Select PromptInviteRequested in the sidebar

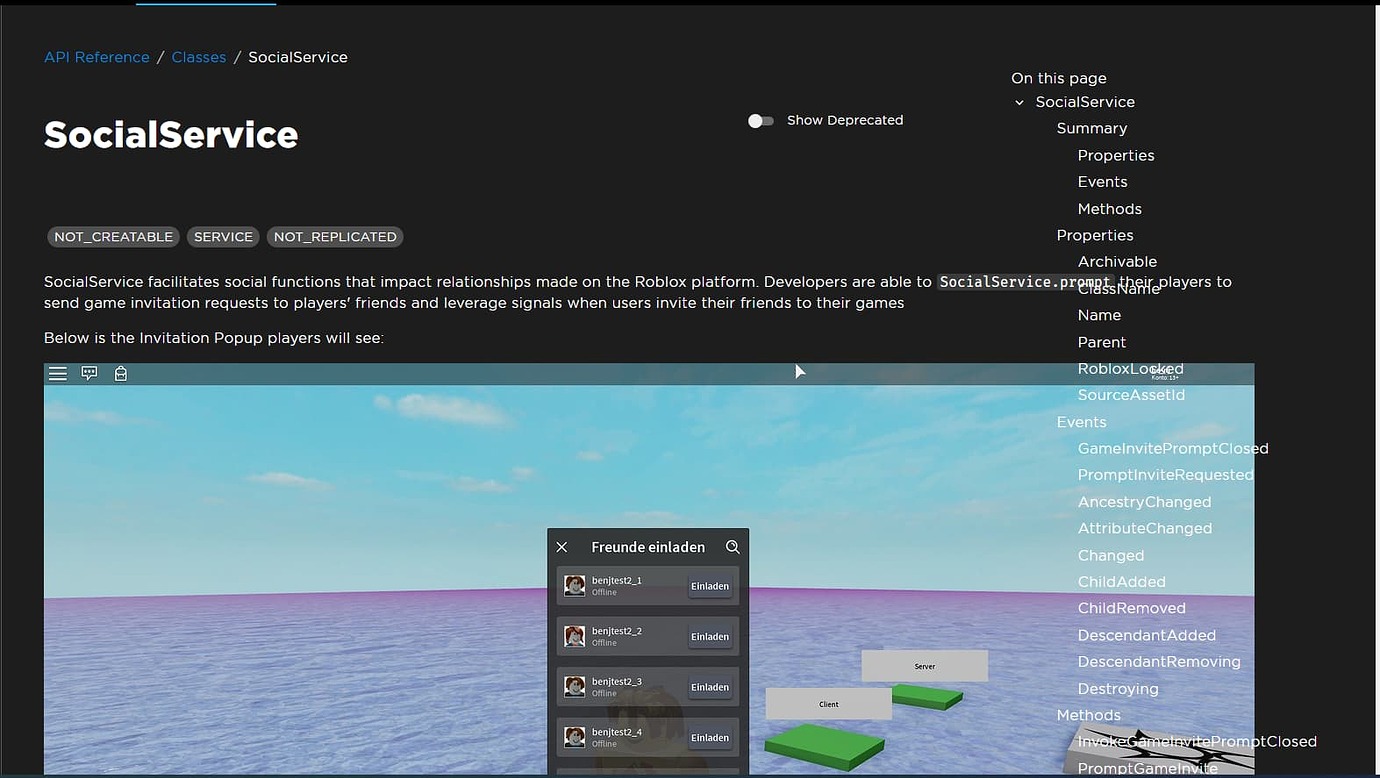[x=1165, y=474]
